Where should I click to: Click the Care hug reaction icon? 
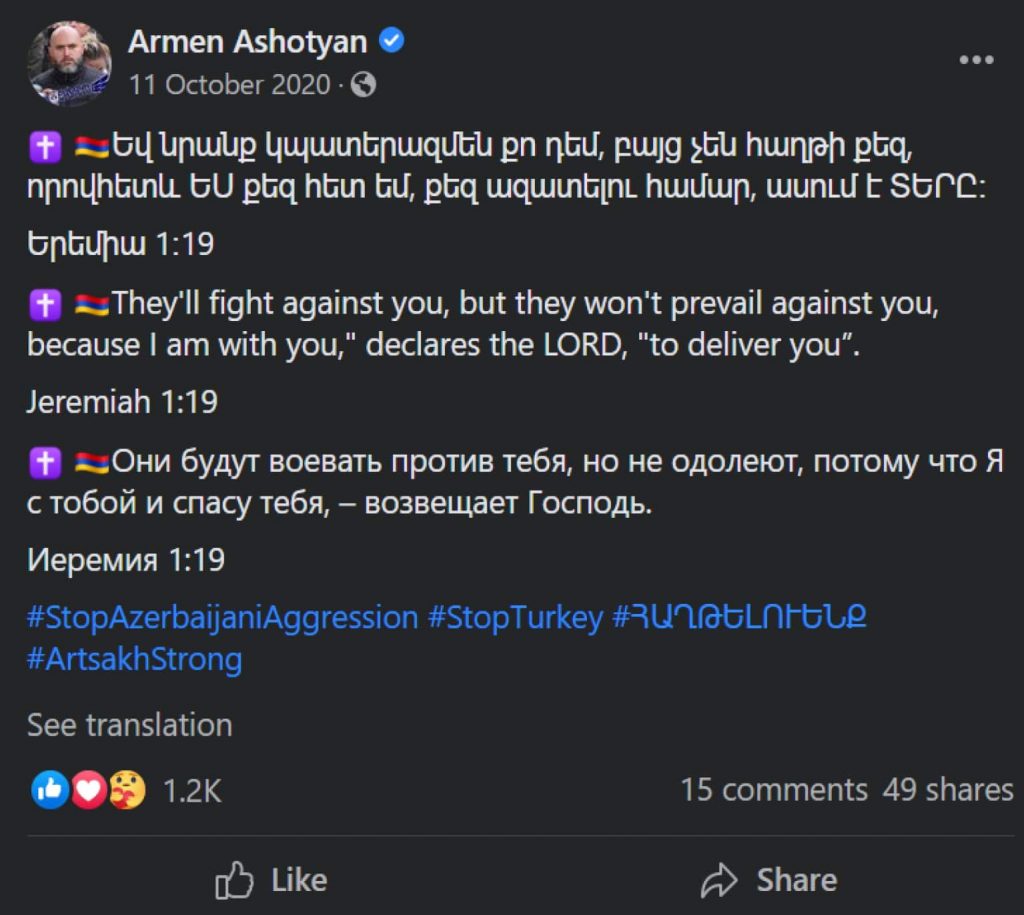point(127,791)
